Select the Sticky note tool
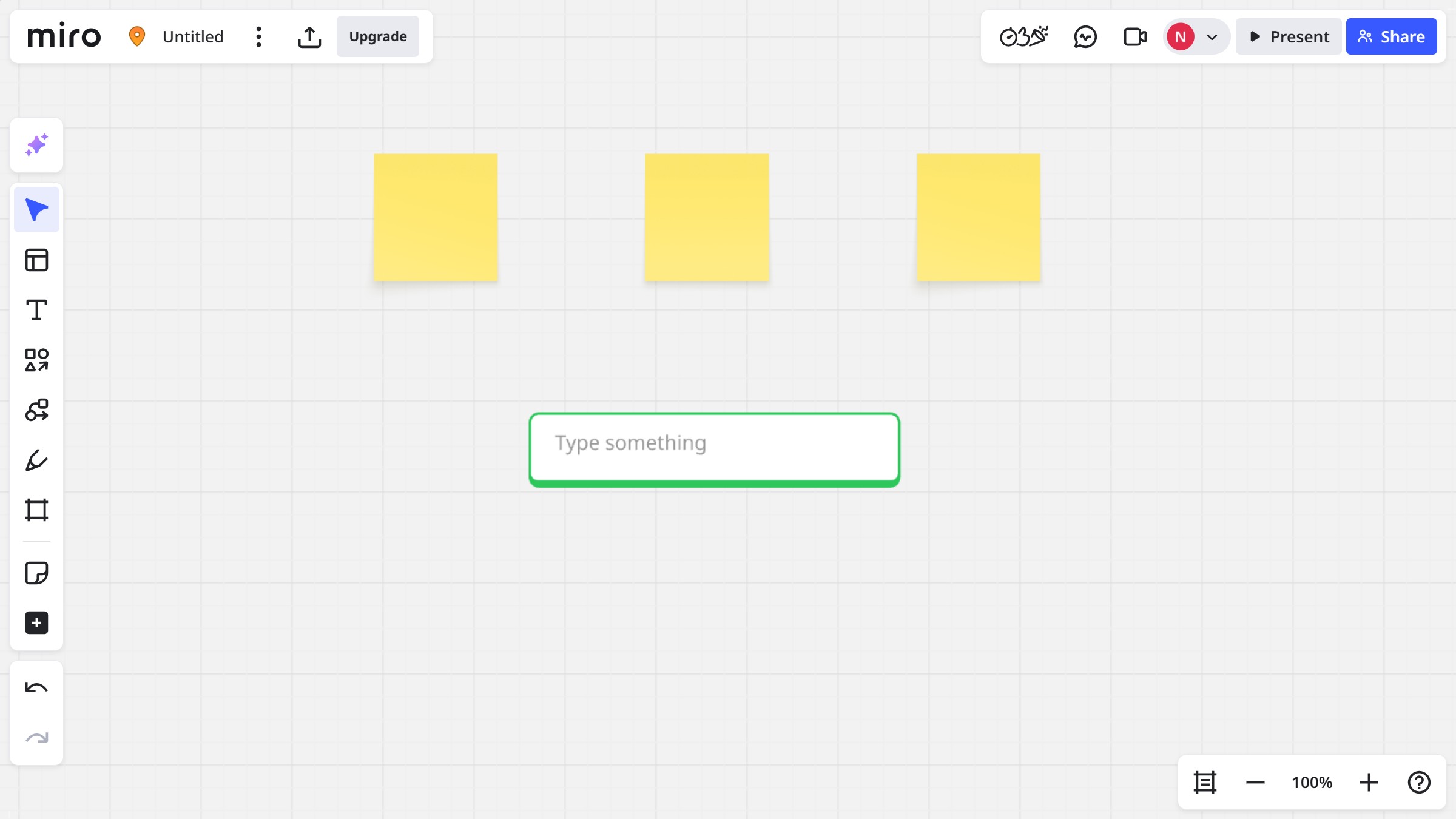The height and width of the screenshot is (819, 1456). pyautogui.click(x=36, y=572)
